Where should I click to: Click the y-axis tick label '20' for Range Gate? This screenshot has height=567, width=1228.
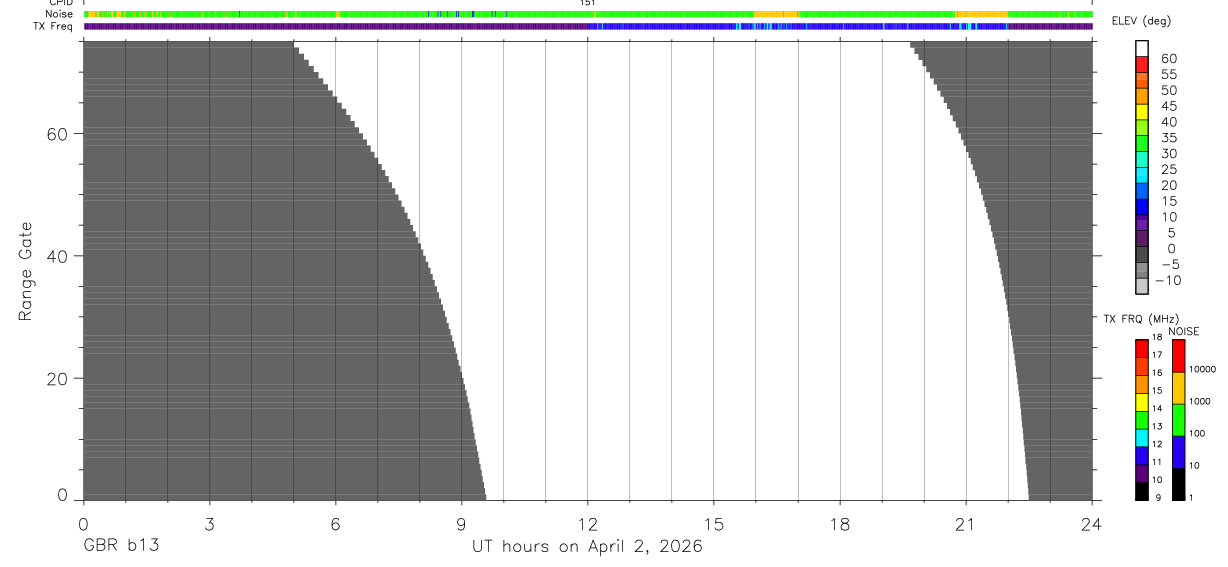tap(58, 379)
